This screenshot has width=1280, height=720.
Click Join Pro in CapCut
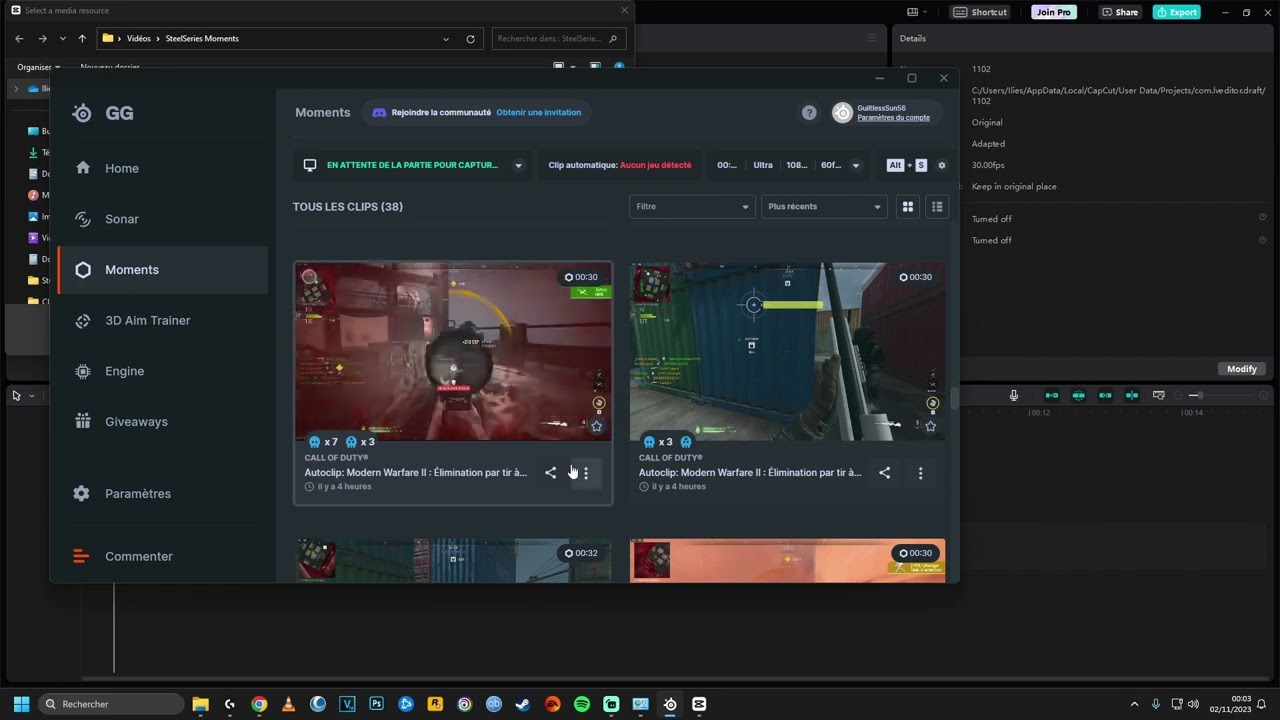click(x=1054, y=12)
